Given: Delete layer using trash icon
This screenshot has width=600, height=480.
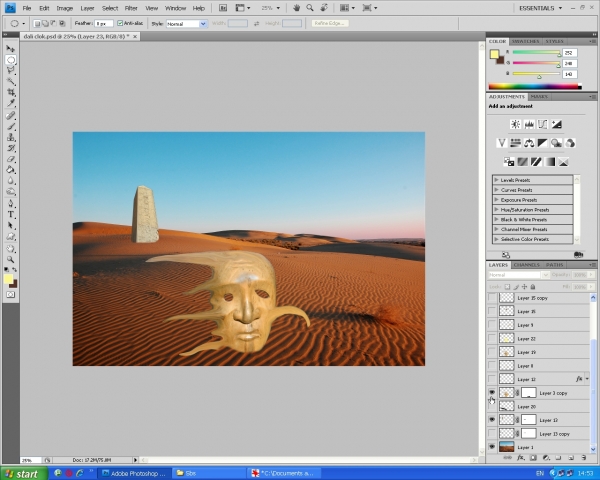Looking at the screenshot, I should click(x=584, y=457).
